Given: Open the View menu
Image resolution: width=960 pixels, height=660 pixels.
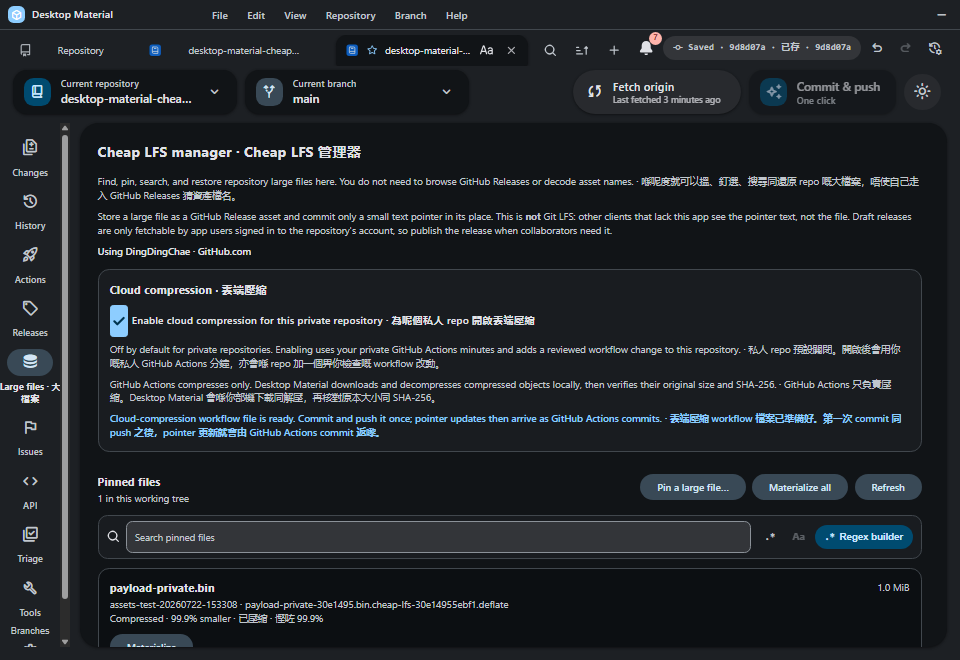Looking at the screenshot, I should [295, 15].
